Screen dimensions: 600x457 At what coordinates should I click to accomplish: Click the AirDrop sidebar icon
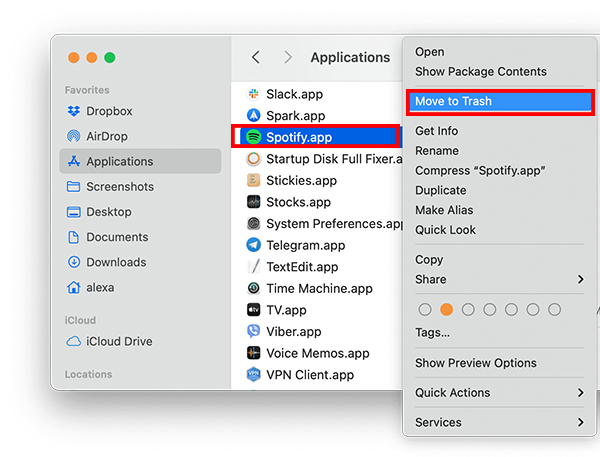tap(73, 136)
